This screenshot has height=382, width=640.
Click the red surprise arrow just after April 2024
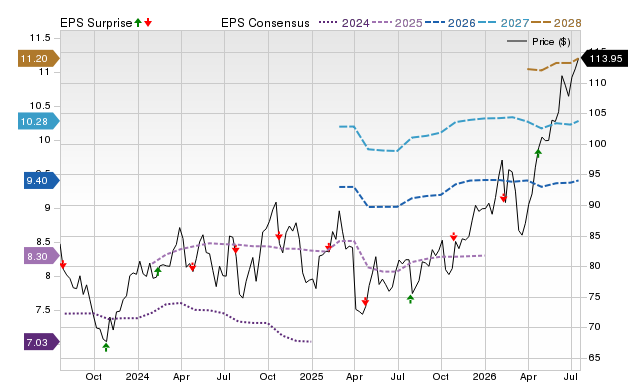click(x=192, y=268)
